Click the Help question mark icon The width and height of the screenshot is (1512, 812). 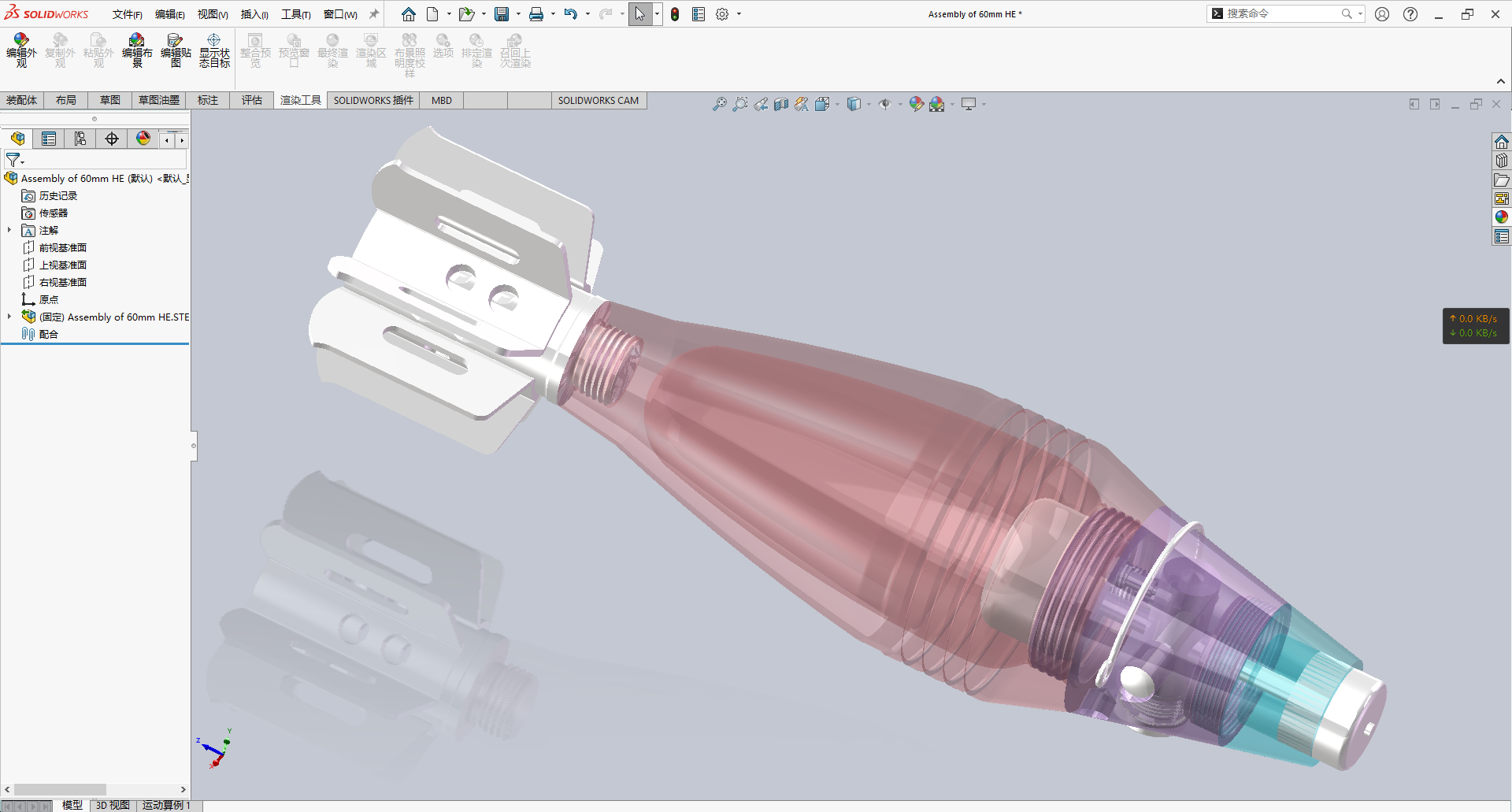[x=1410, y=14]
